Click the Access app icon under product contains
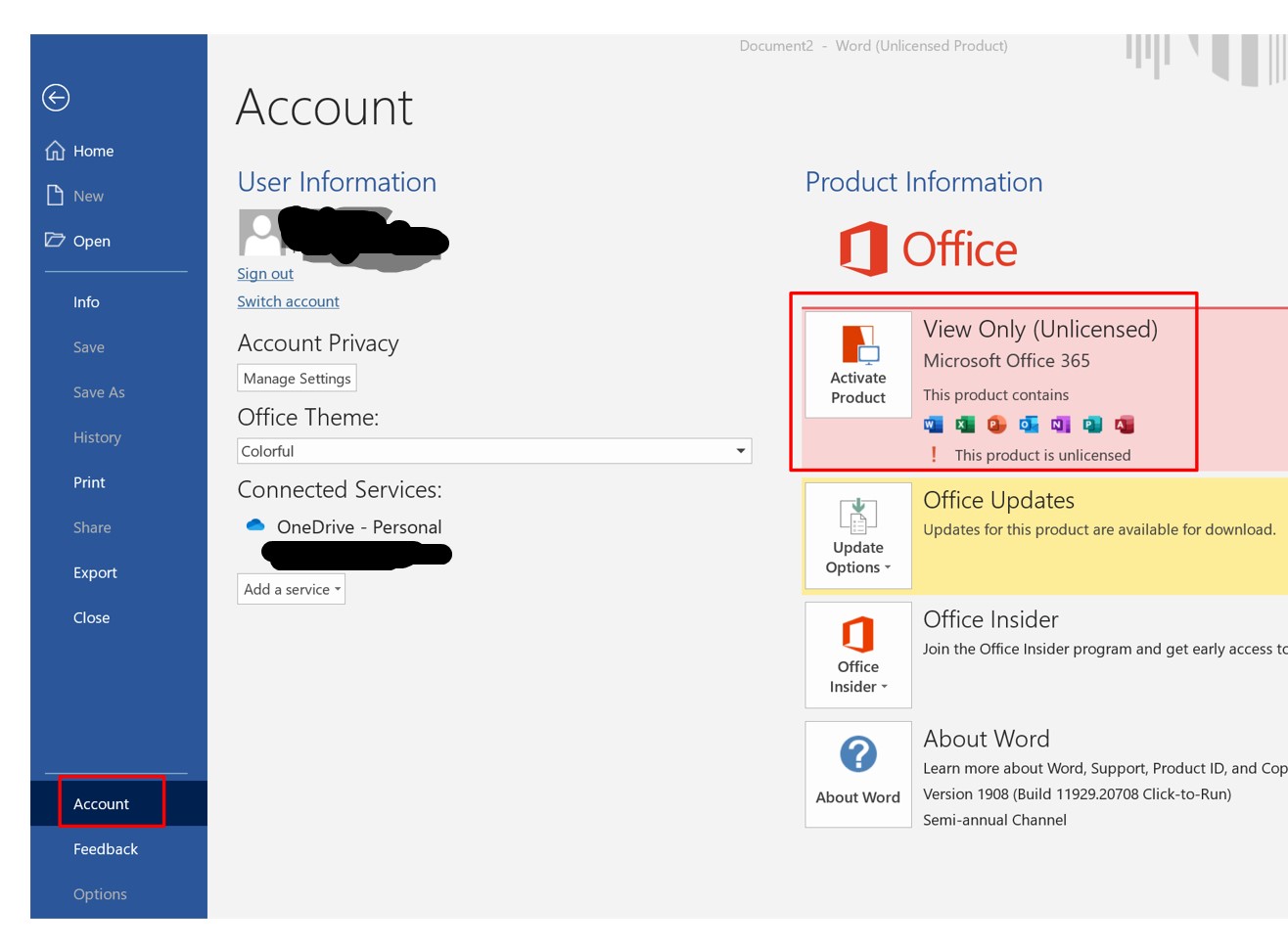This screenshot has height=949, width=1288. (x=1125, y=424)
